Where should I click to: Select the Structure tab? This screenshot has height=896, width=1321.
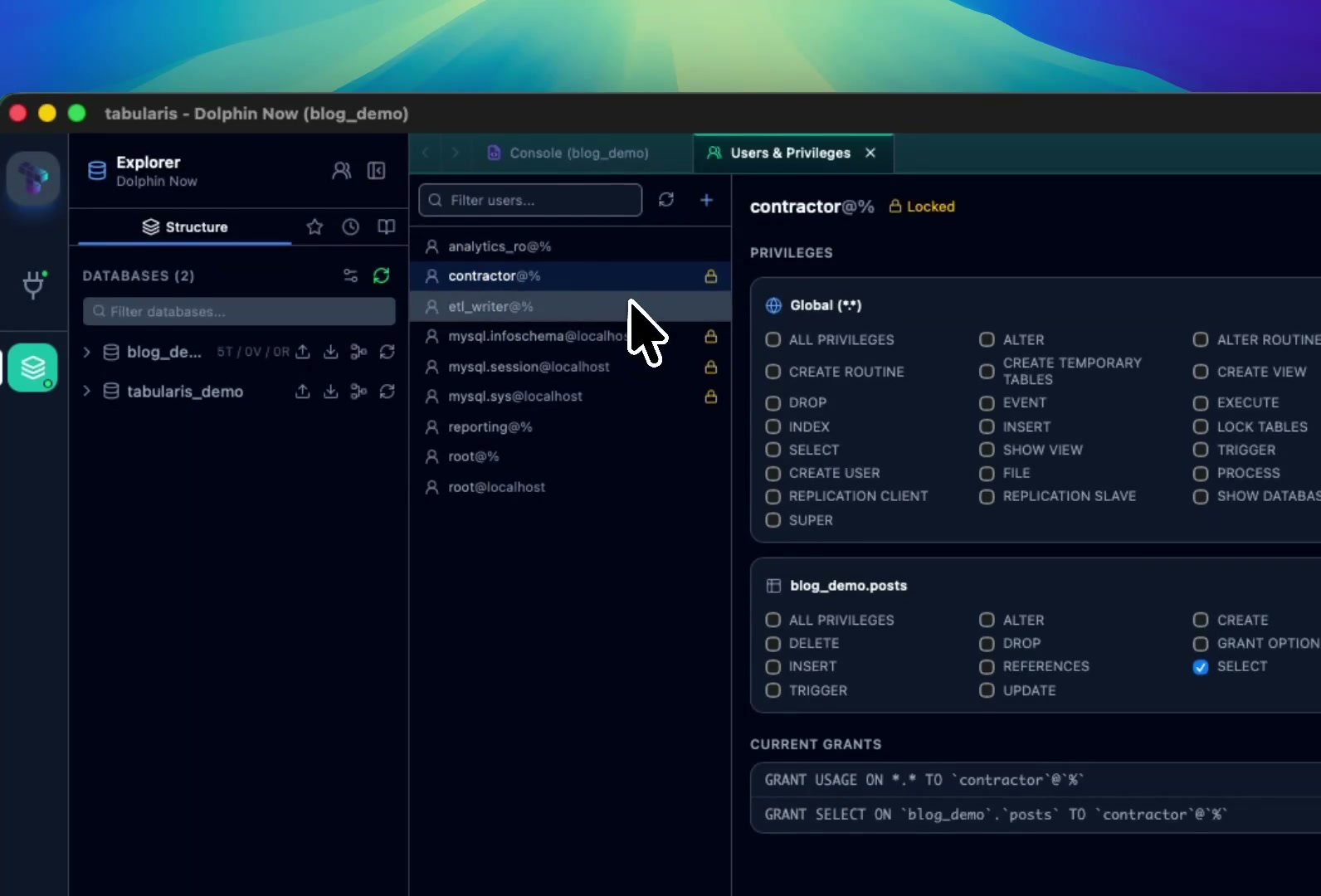coord(185,226)
